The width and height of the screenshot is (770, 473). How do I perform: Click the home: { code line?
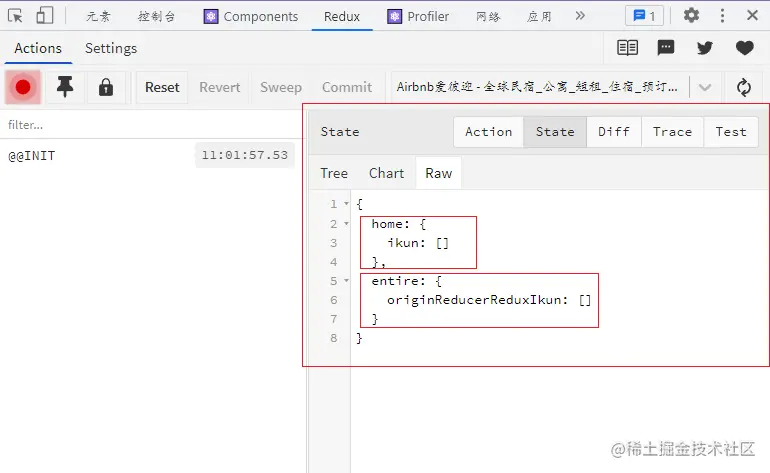click(399, 224)
